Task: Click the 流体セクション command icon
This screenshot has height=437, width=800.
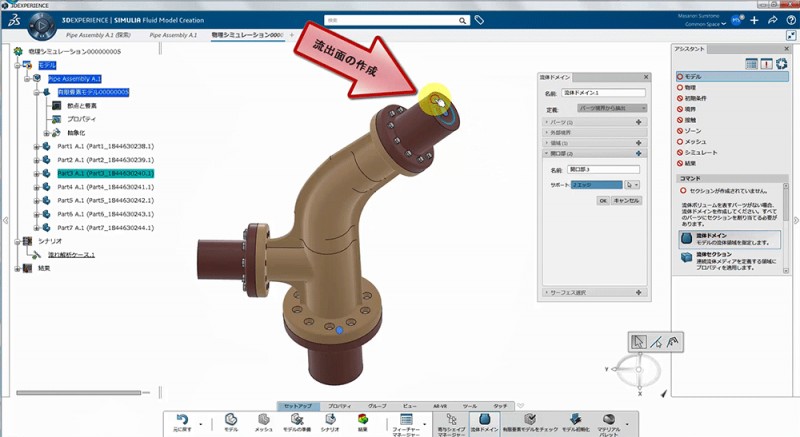Action: point(685,261)
